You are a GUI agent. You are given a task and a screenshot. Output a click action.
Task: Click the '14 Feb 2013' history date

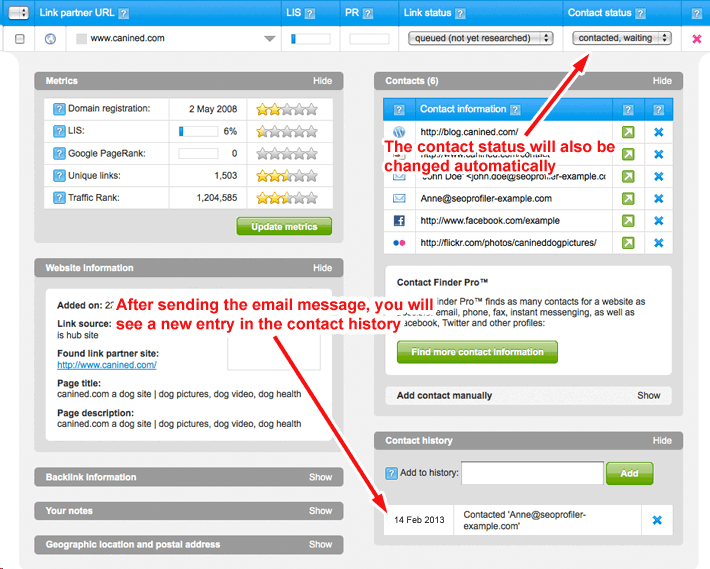pyautogui.click(x=419, y=520)
